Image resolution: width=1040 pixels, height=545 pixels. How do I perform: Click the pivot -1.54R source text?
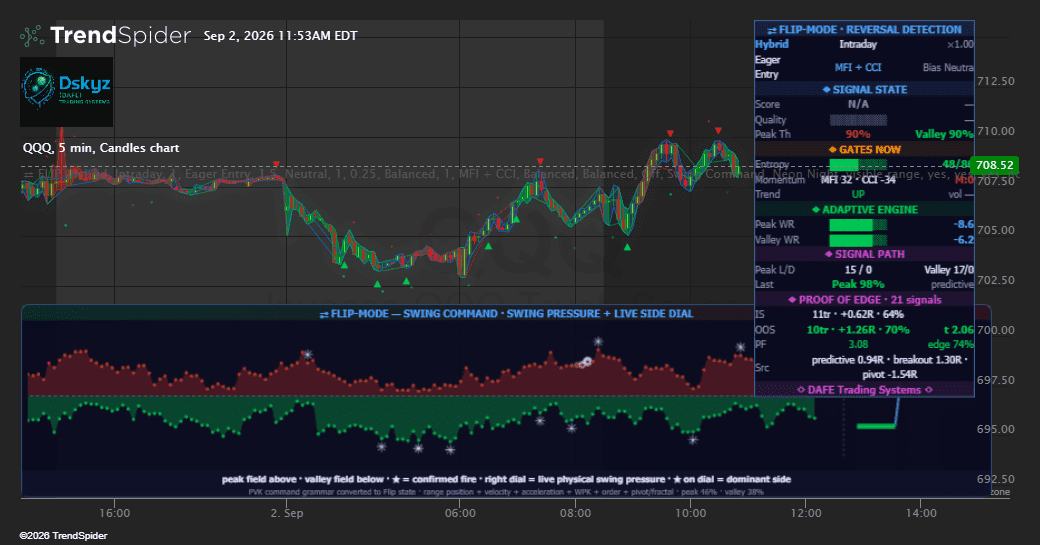tap(889, 375)
